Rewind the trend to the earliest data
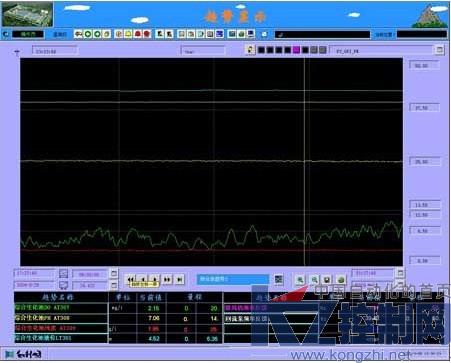This screenshot has height=363, width=451. click(x=131, y=279)
